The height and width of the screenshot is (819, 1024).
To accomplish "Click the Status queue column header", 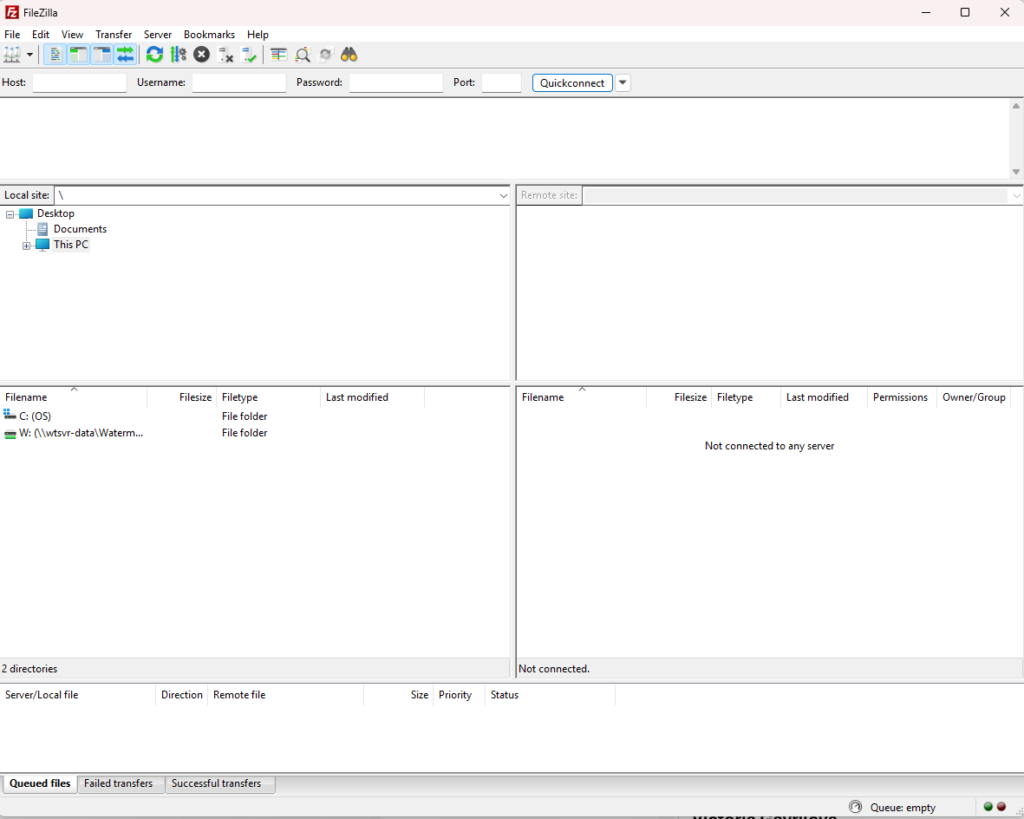I will click(550, 695).
